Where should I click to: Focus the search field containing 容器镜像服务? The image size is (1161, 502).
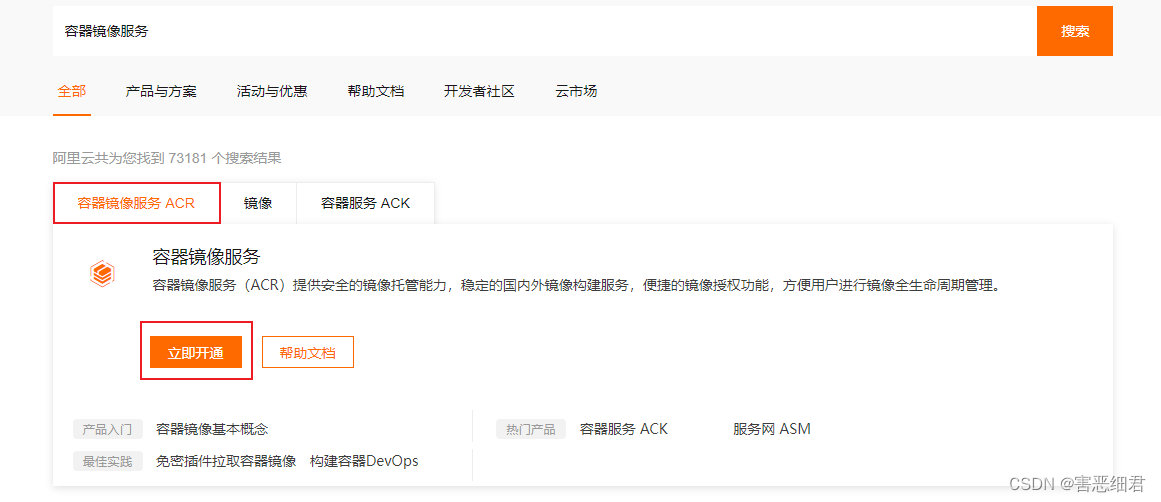[544, 31]
